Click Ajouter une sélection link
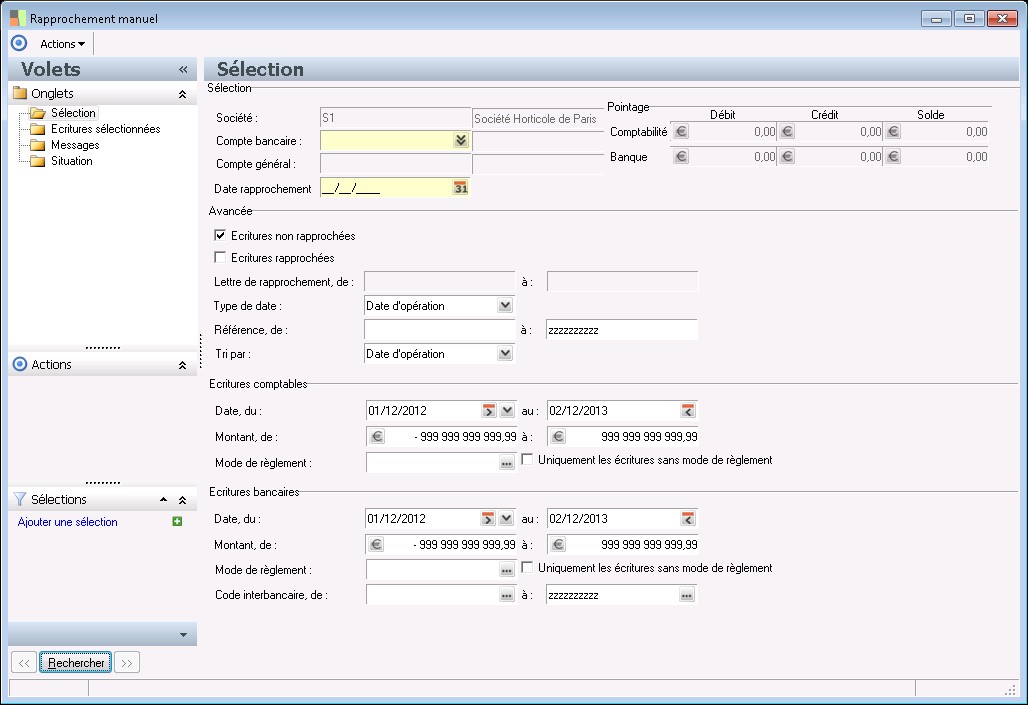Image resolution: width=1028 pixels, height=705 pixels. [x=68, y=522]
